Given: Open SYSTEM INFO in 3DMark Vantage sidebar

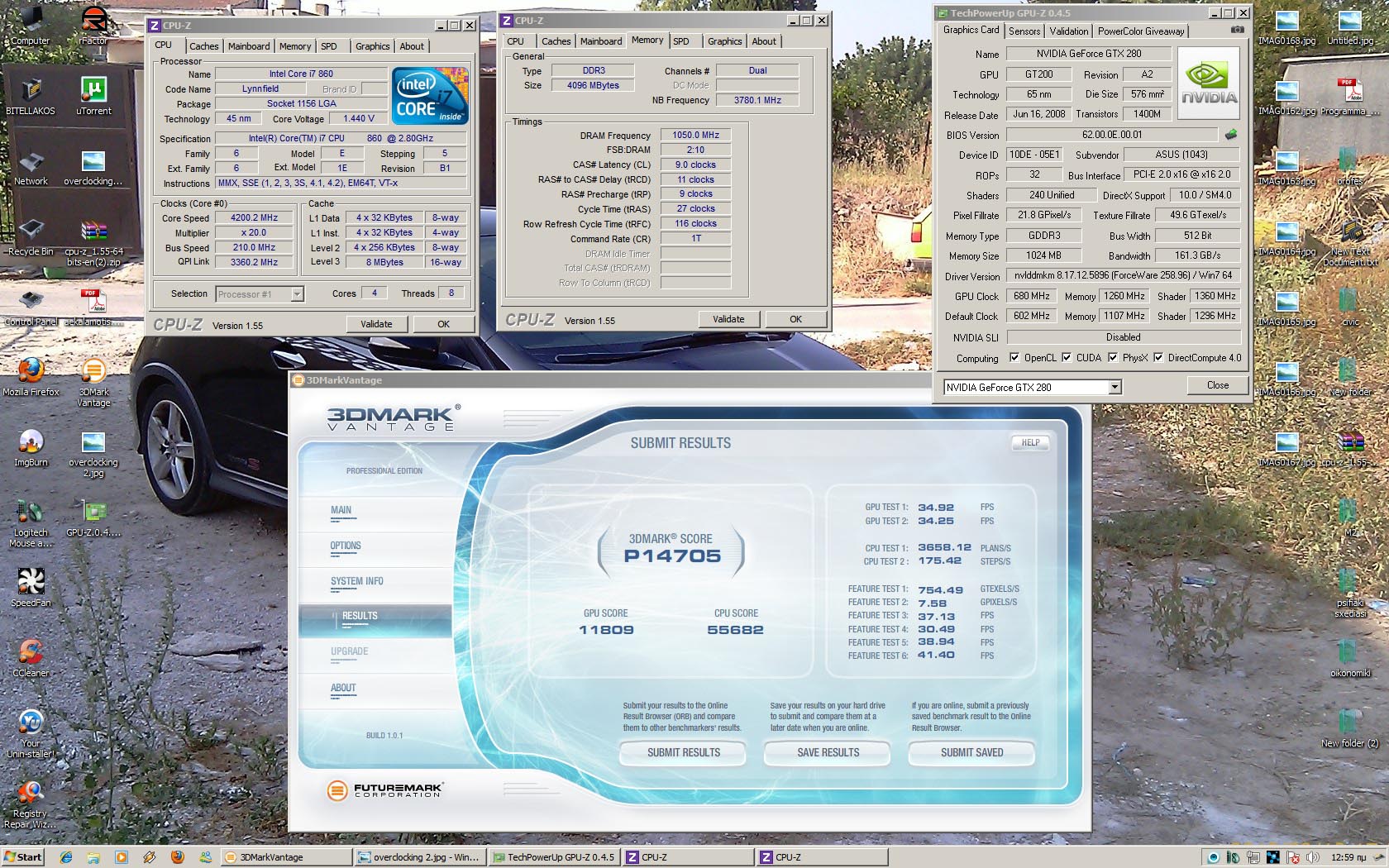Looking at the screenshot, I should (x=357, y=581).
